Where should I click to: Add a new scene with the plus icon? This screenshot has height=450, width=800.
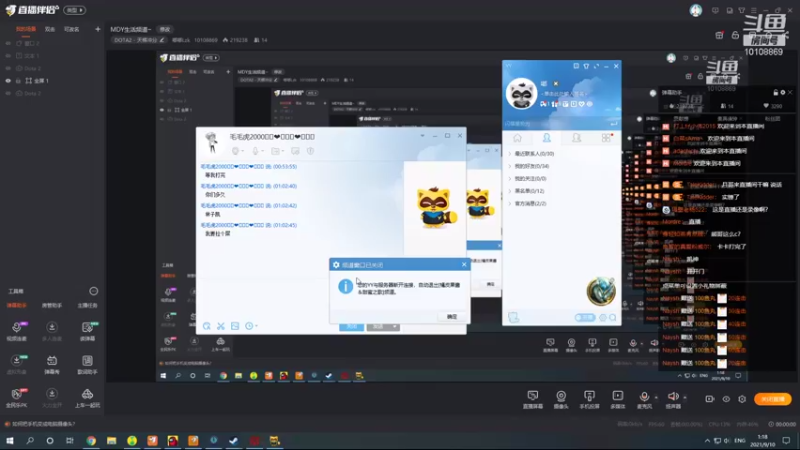(97, 29)
